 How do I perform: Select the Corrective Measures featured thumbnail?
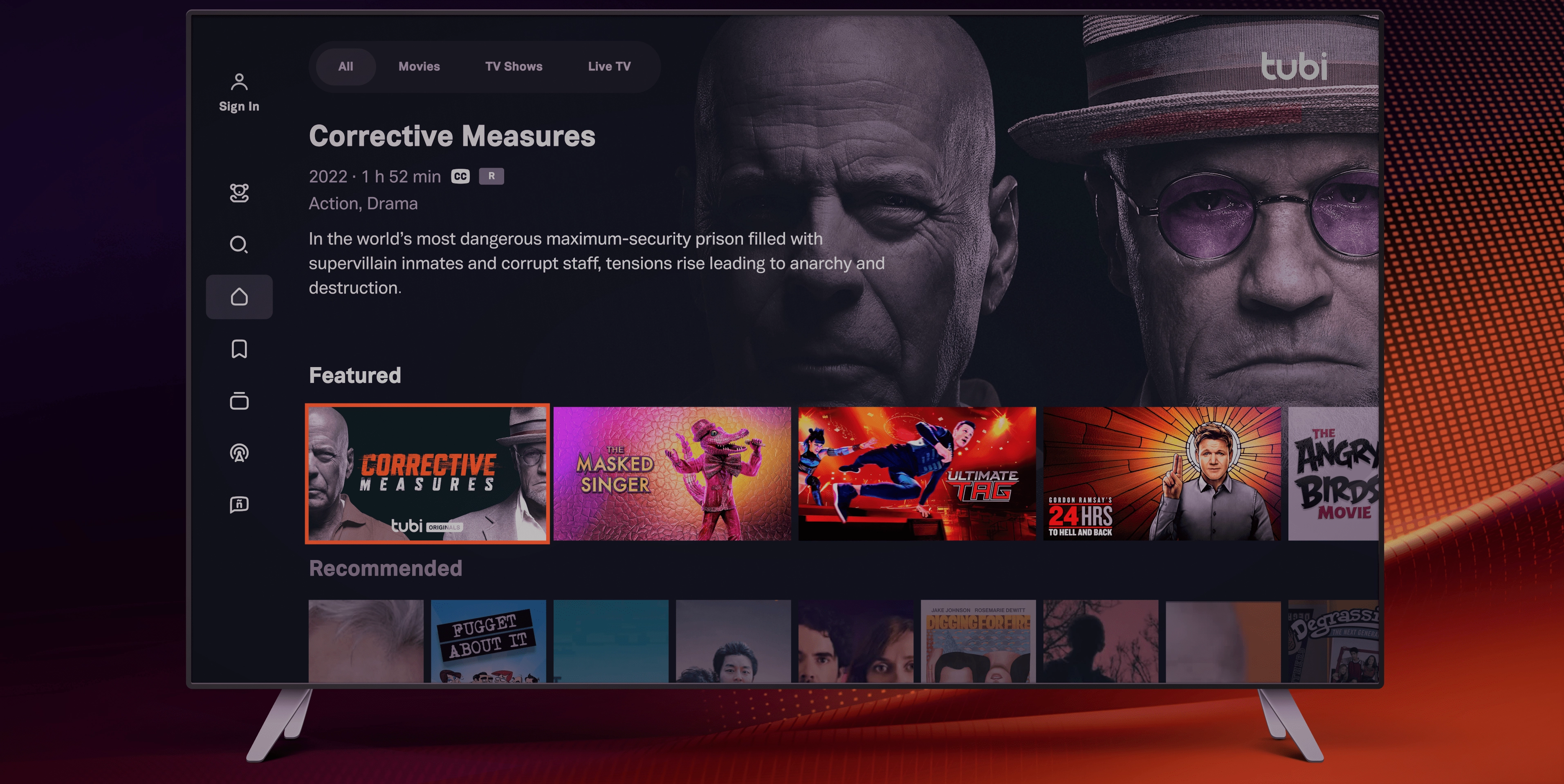point(427,474)
